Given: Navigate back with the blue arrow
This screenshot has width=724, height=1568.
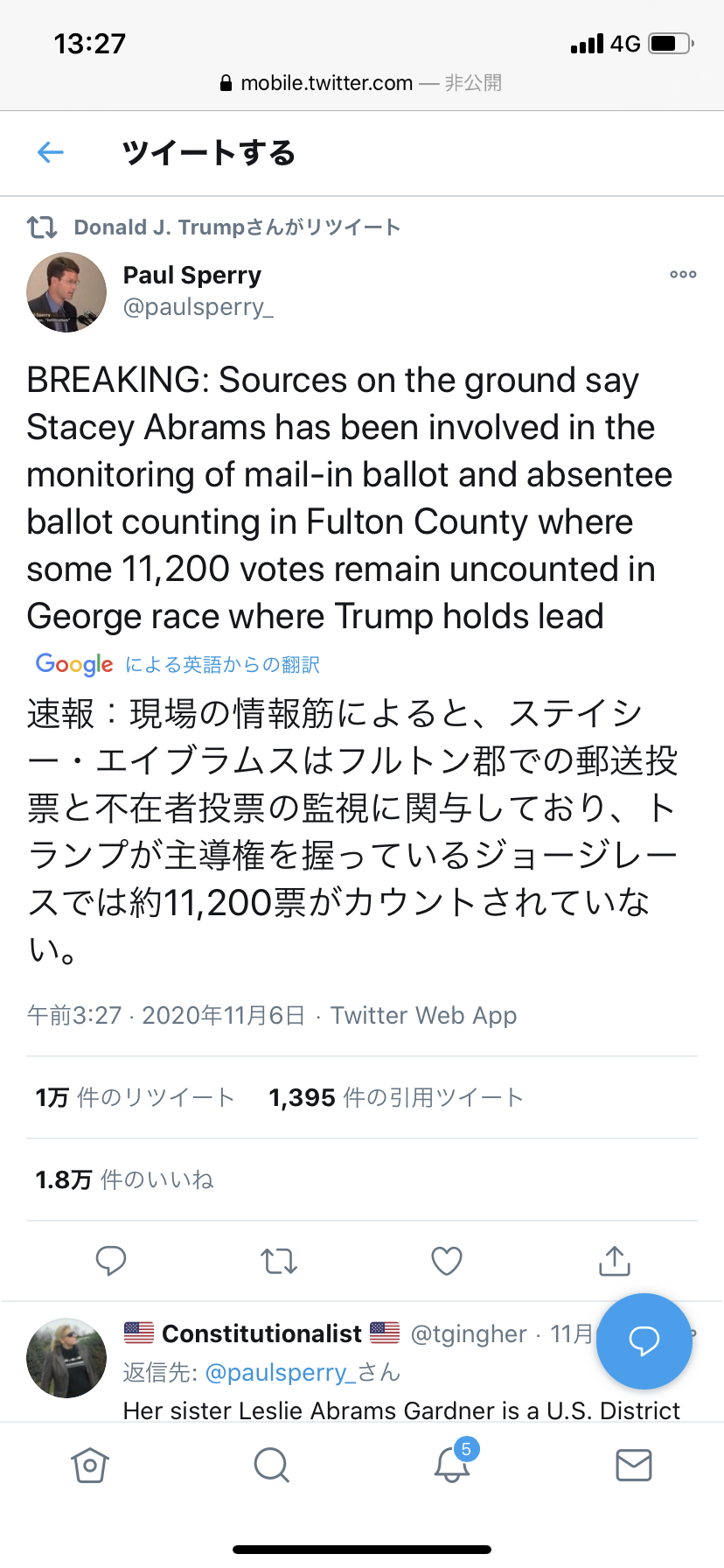Looking at the screenshot, I should pyautogui.click(x=50, y=152).
